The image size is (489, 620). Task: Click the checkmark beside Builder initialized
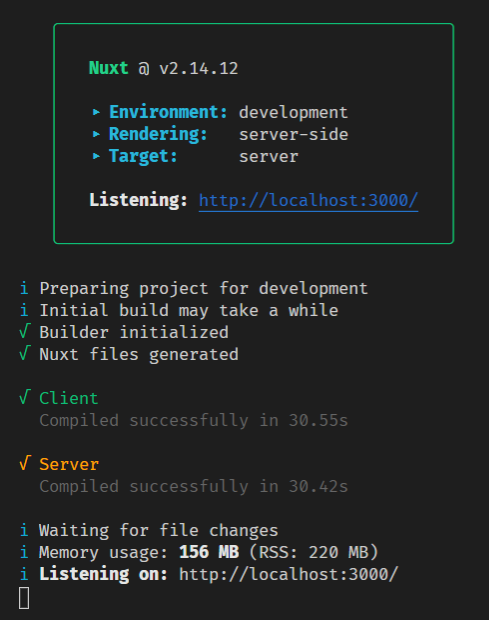point(25,331)
